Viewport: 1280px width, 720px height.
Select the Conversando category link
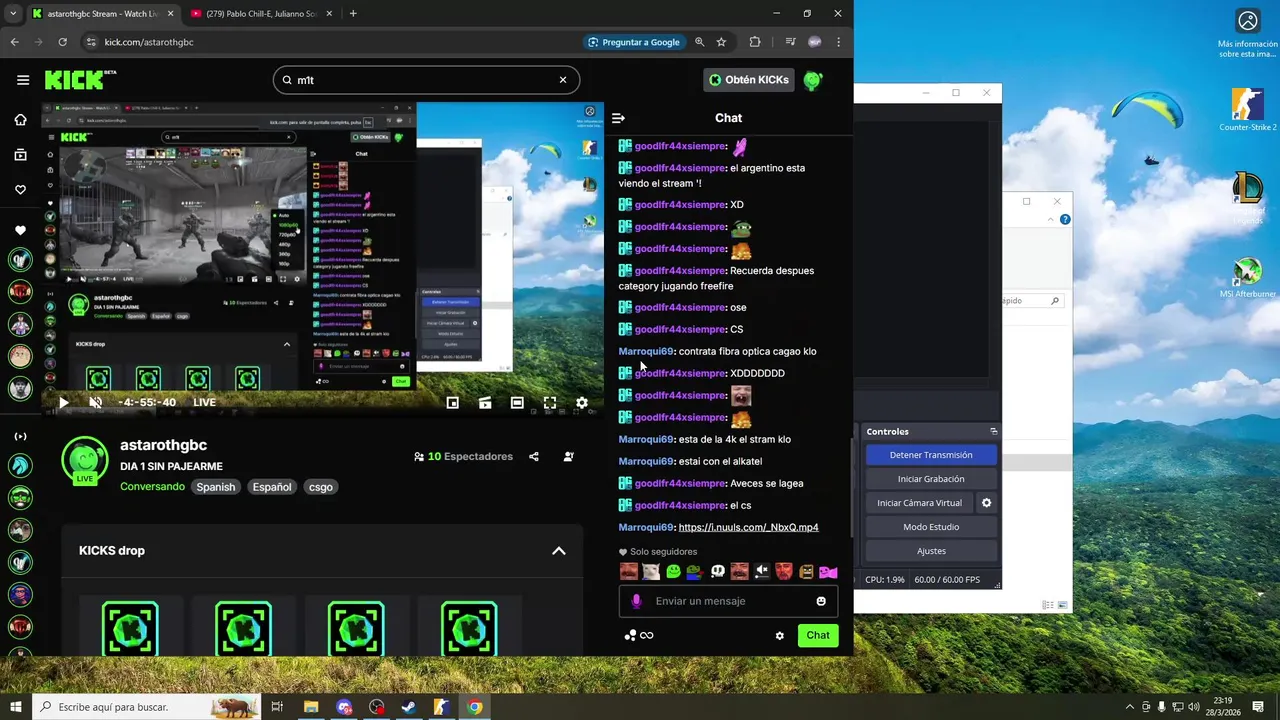(x=152, y=487)
